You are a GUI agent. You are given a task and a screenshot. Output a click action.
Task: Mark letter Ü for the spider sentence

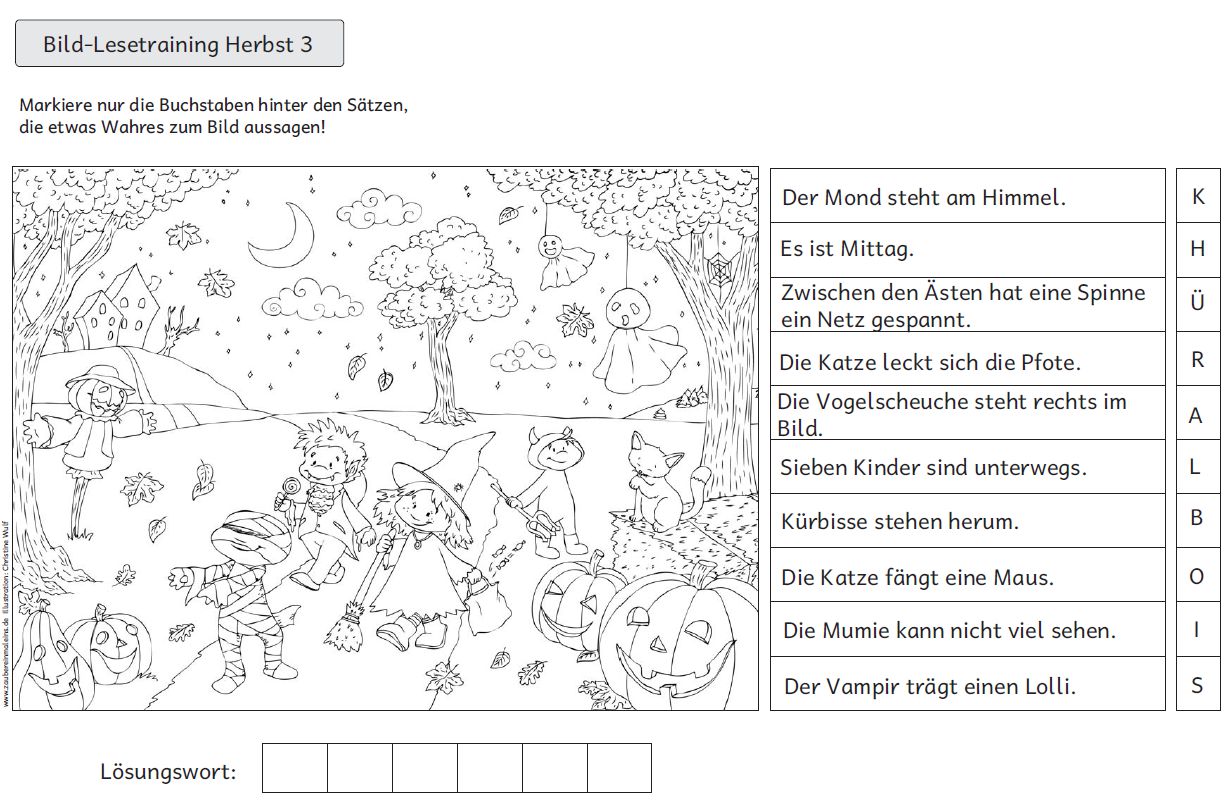coord(1197,304)
